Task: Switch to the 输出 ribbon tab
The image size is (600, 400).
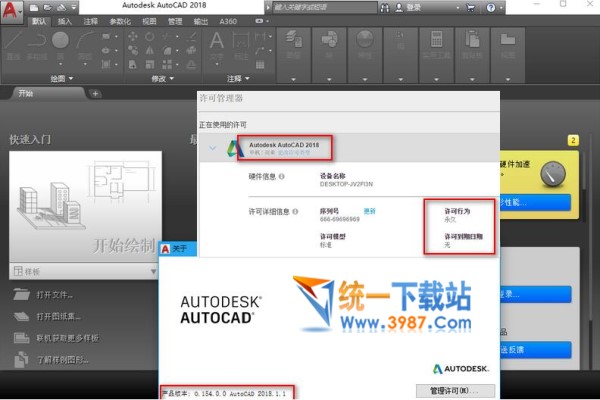Action: click(201, 21)
